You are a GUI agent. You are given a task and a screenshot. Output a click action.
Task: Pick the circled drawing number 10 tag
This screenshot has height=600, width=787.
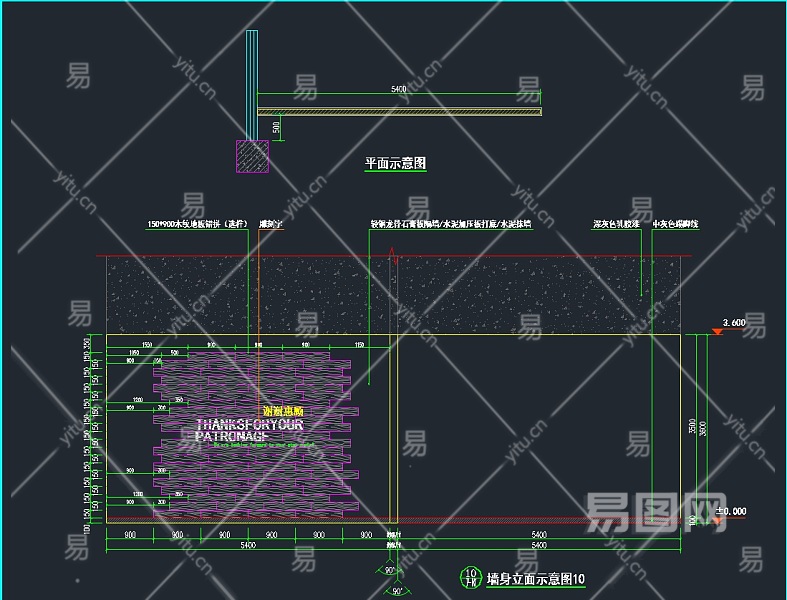(471, 577)
